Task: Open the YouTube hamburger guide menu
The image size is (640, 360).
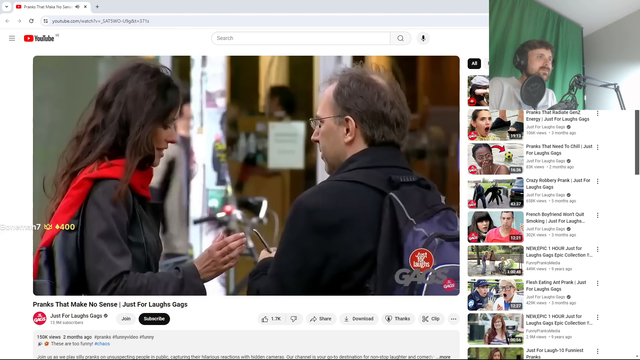Action: 12,38
